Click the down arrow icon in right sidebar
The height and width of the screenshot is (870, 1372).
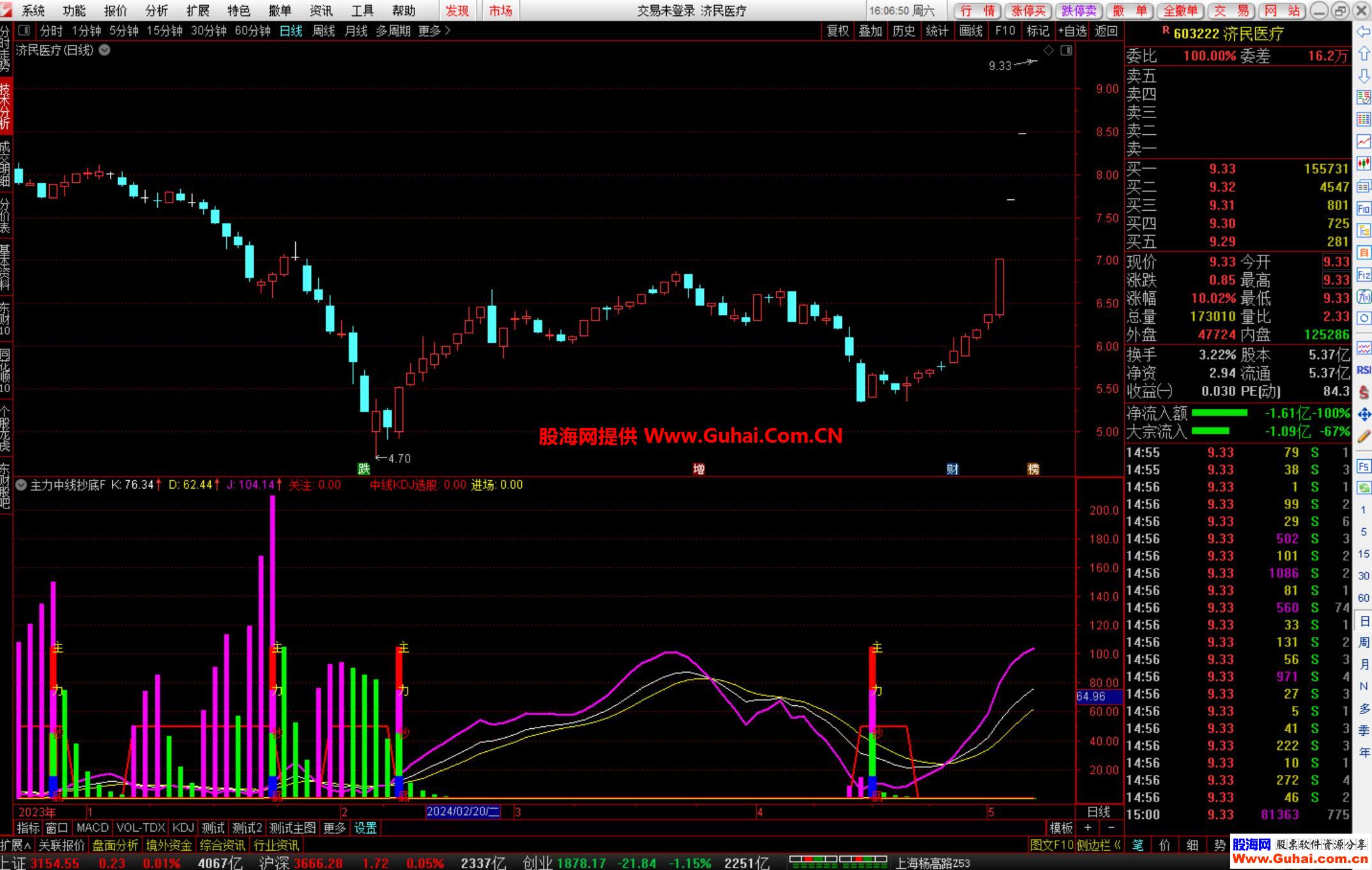[1363, 75]
